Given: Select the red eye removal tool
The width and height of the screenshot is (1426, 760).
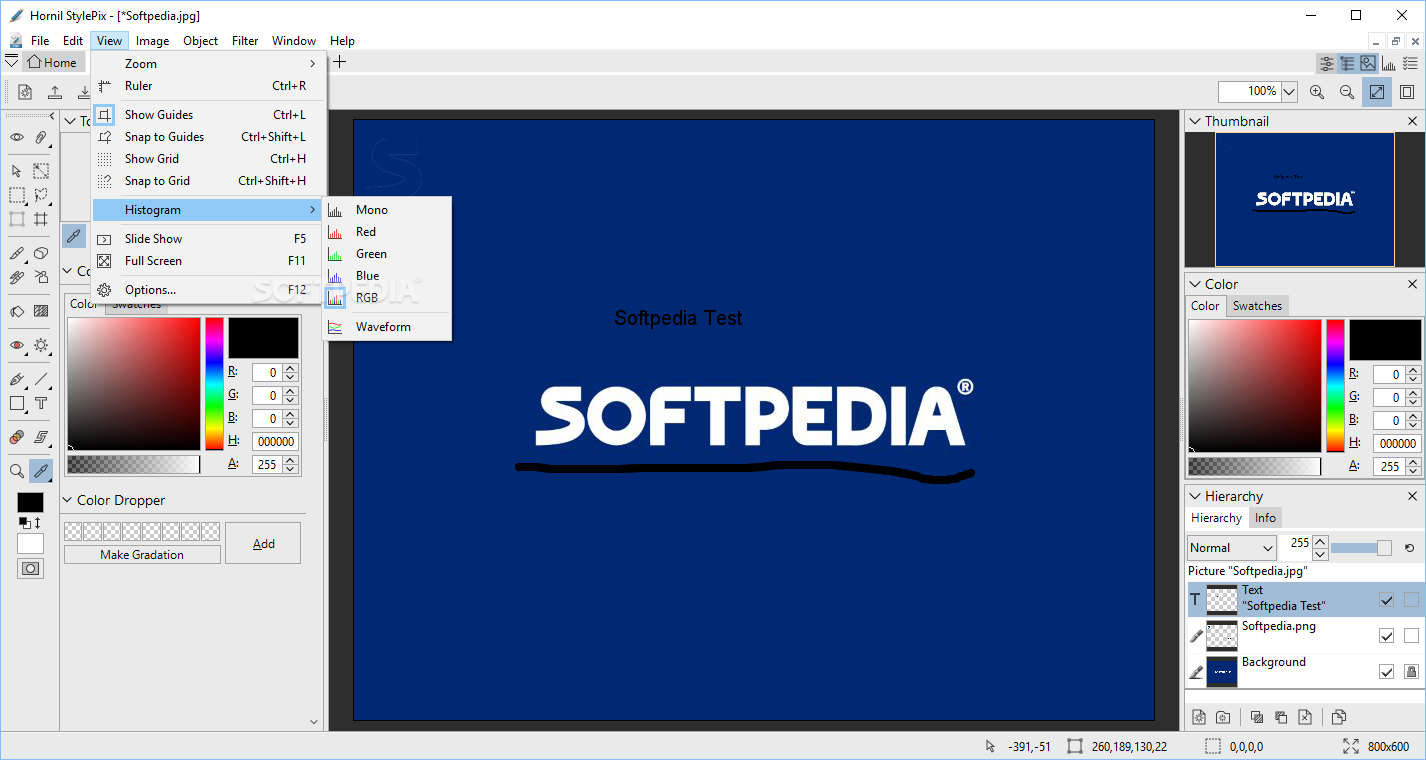Looking at the screenshot, I should pyautogui.click(x=17, y=345).
